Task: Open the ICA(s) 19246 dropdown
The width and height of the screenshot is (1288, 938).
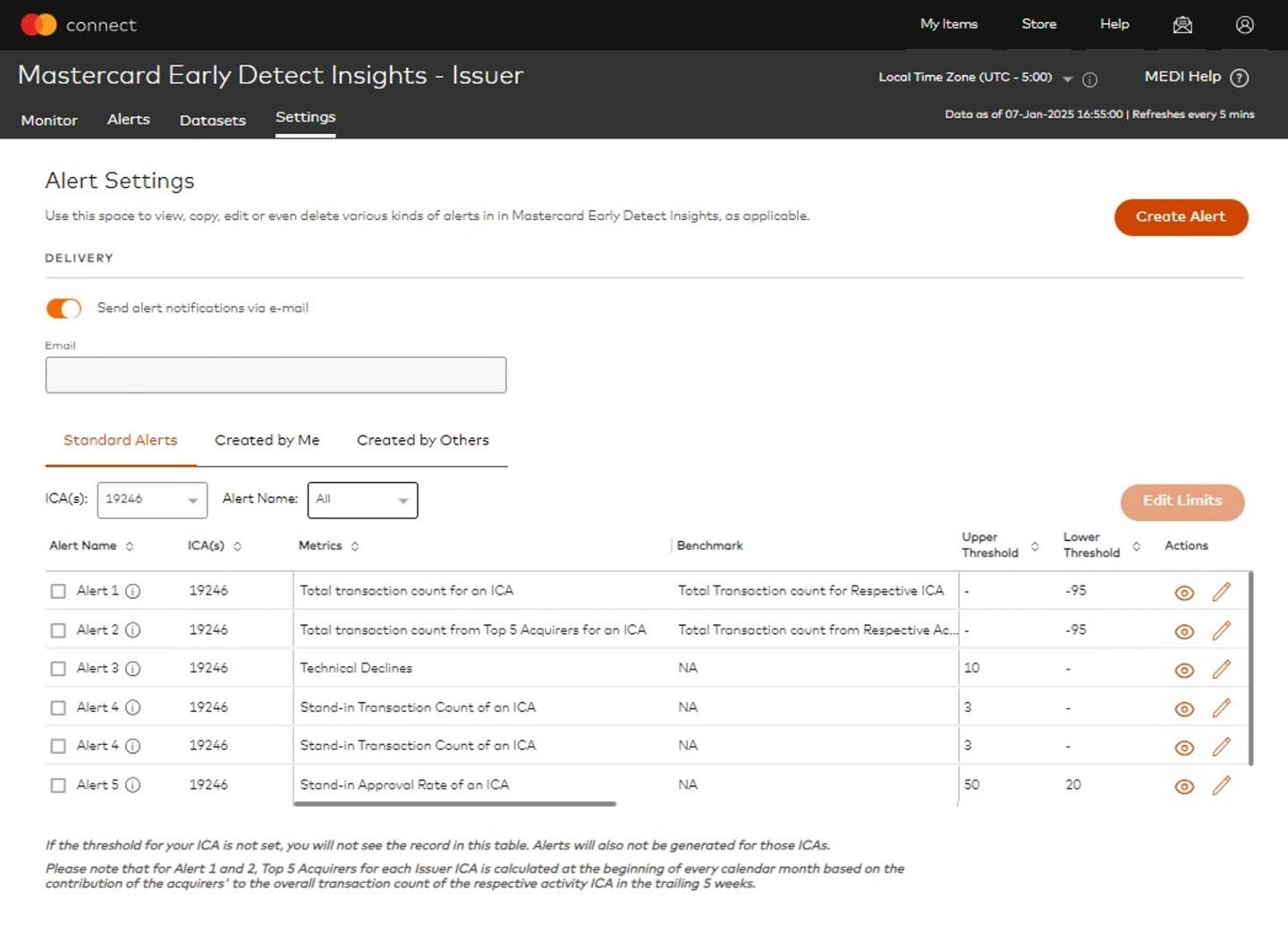Action: [152, 500]
